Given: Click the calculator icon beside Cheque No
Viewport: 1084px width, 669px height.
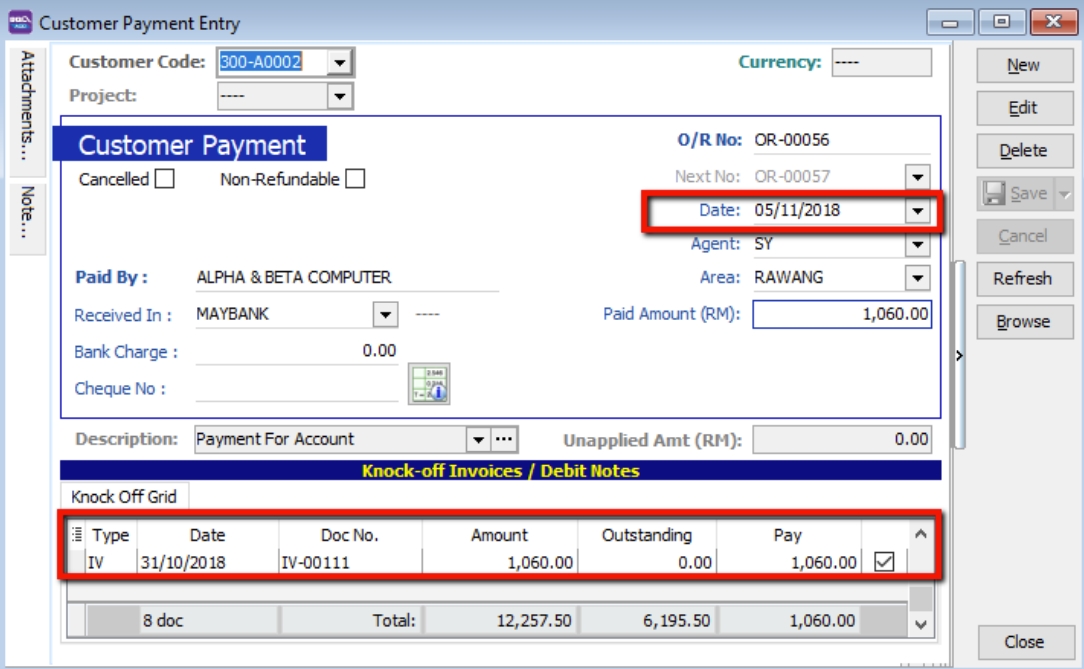Looking at the screenshot, I should pos(429,384).
